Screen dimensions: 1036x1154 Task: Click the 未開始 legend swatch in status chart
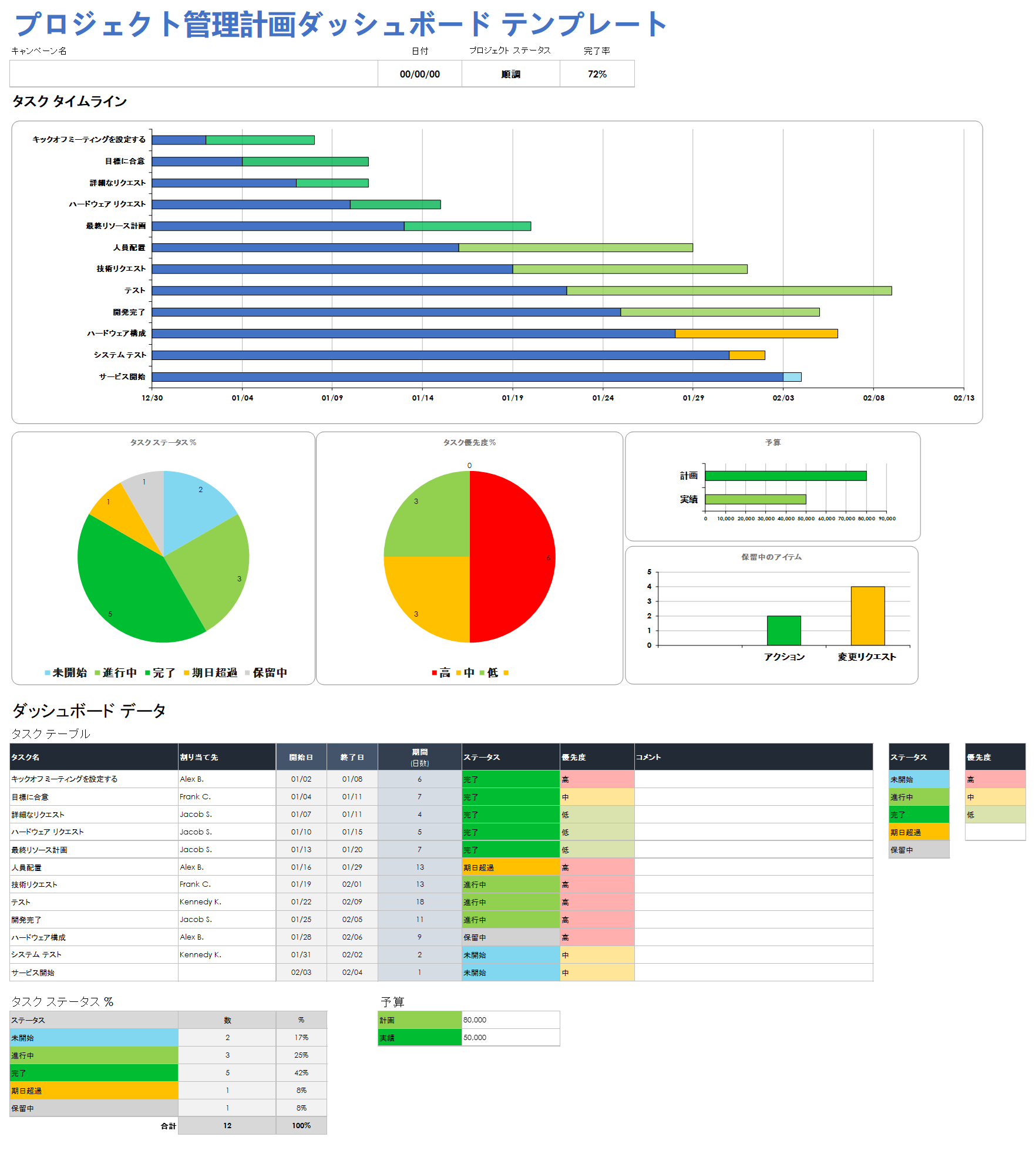coord(48,673)
